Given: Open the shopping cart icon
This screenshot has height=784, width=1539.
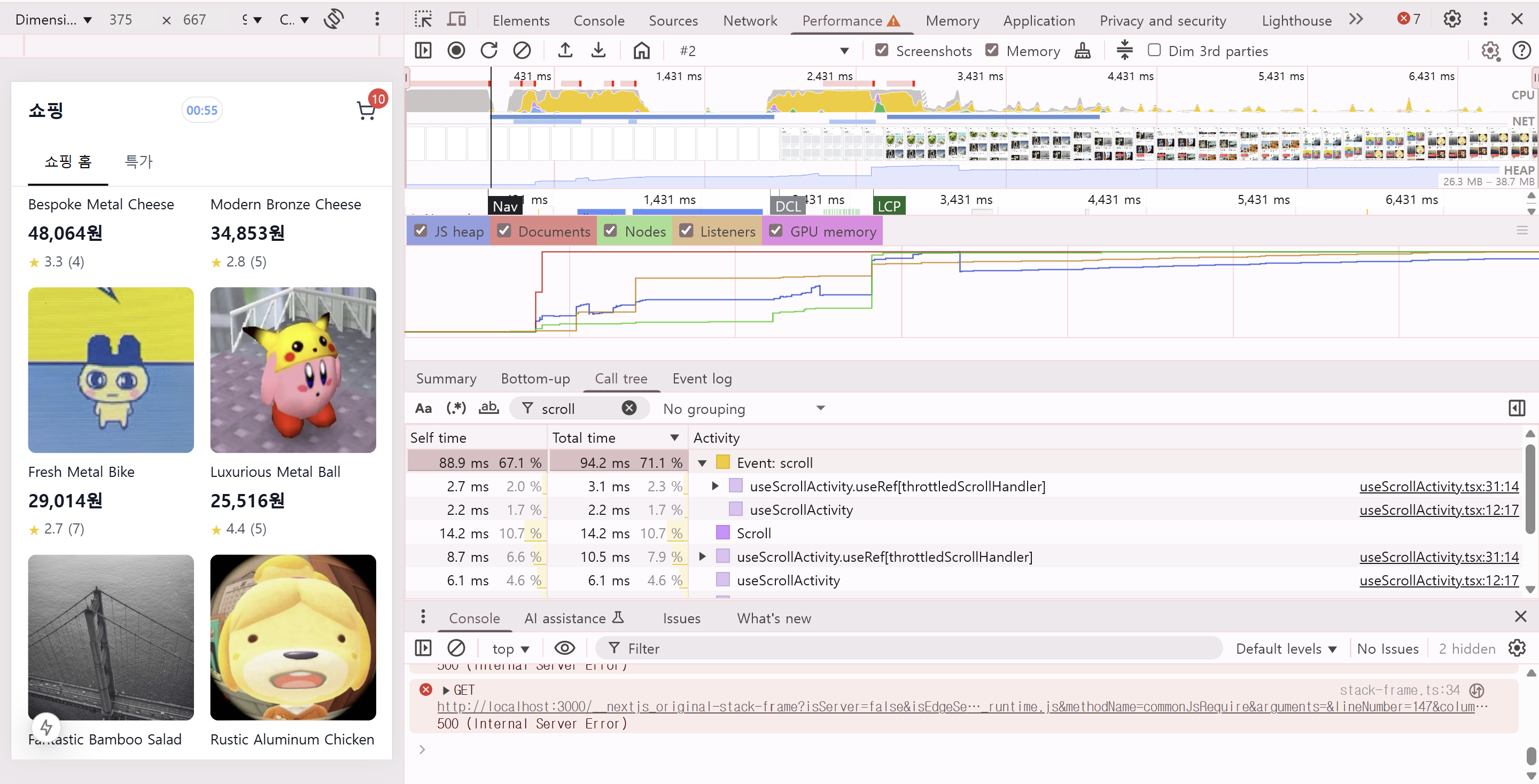Looking at the screenshot, I should pos(366,111).
